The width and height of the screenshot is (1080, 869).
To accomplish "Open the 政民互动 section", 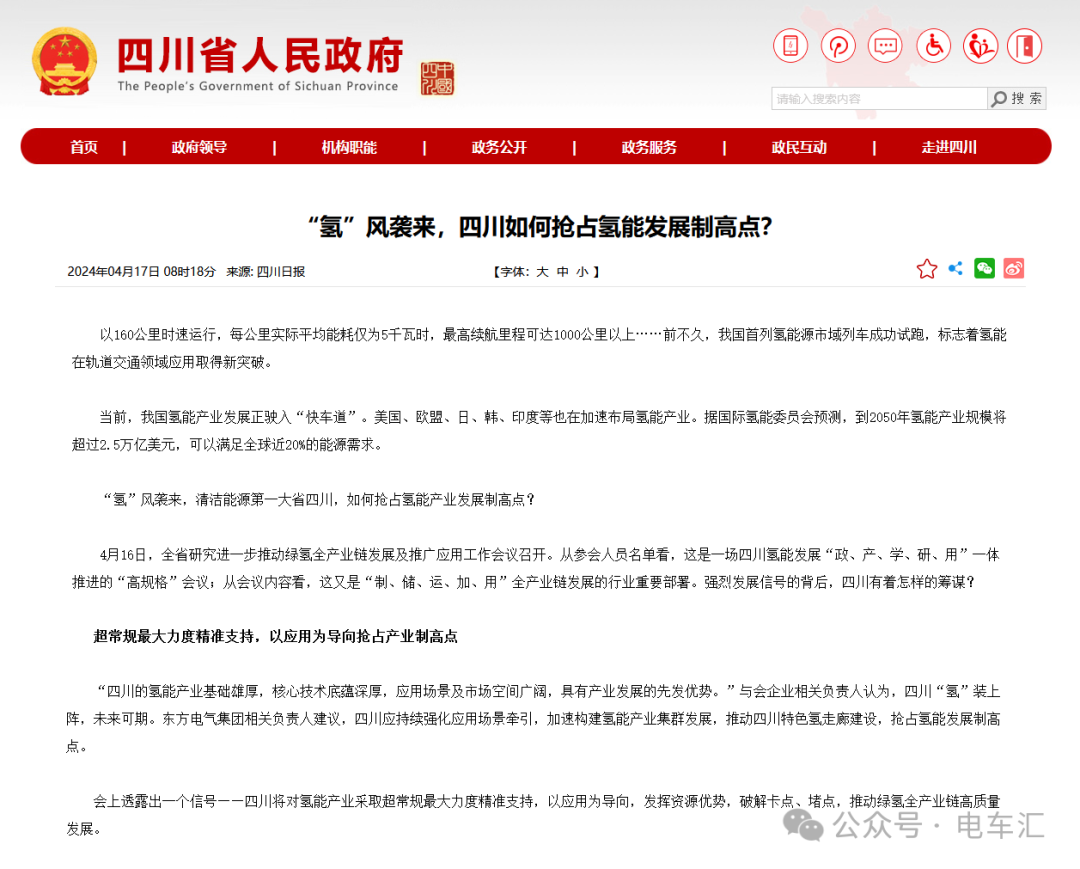I will pos(800,147).
